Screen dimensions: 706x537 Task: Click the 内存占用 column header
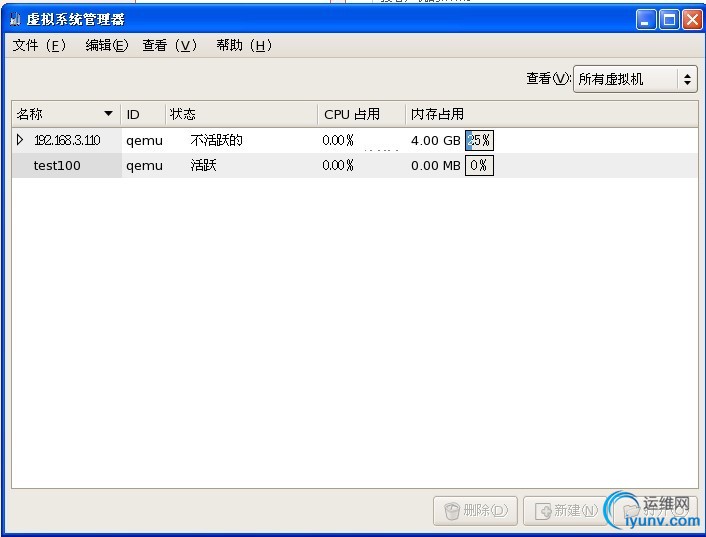coord(552,114)
